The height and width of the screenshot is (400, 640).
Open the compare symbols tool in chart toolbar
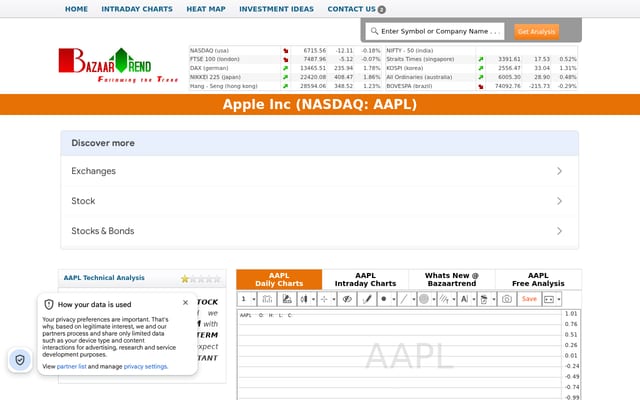click(x=267, y=299)
